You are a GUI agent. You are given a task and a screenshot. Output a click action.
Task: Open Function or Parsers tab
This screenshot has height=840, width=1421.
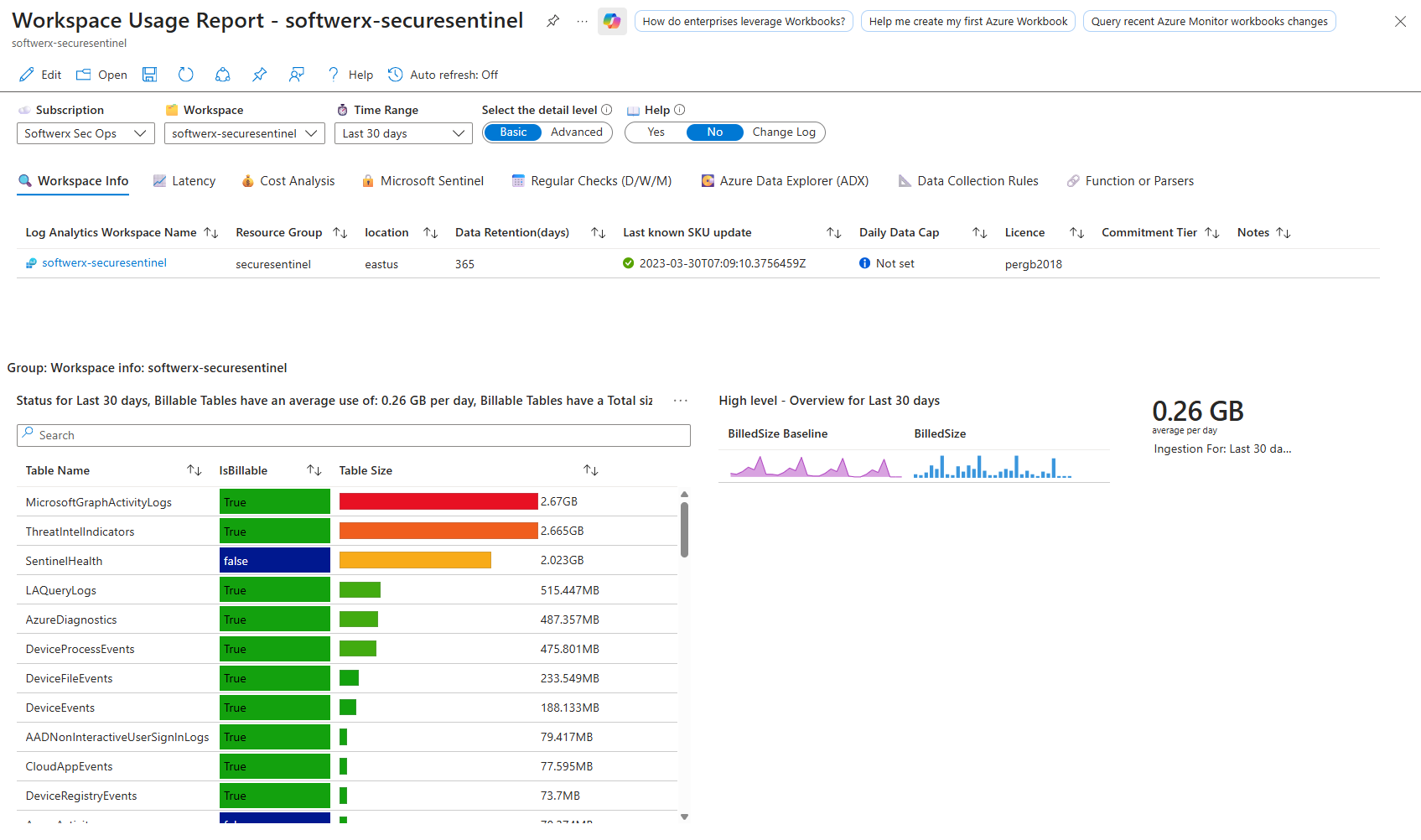pos(1130,181)
